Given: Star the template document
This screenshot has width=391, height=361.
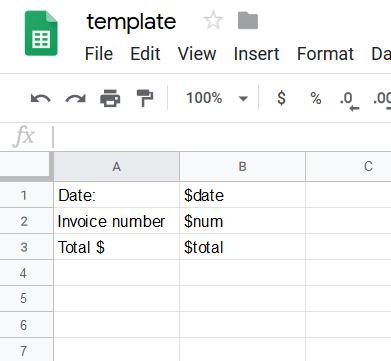Looking at the screenshot, I should 213,20.
